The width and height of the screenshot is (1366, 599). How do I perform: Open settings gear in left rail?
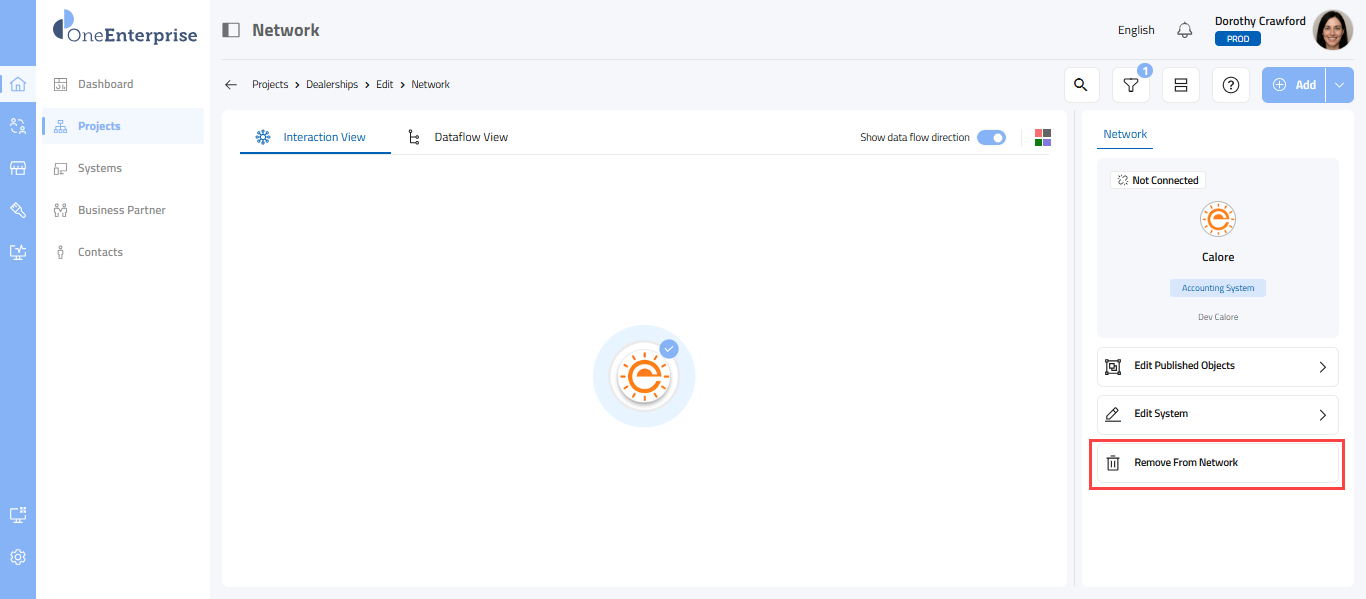point(18,557)
